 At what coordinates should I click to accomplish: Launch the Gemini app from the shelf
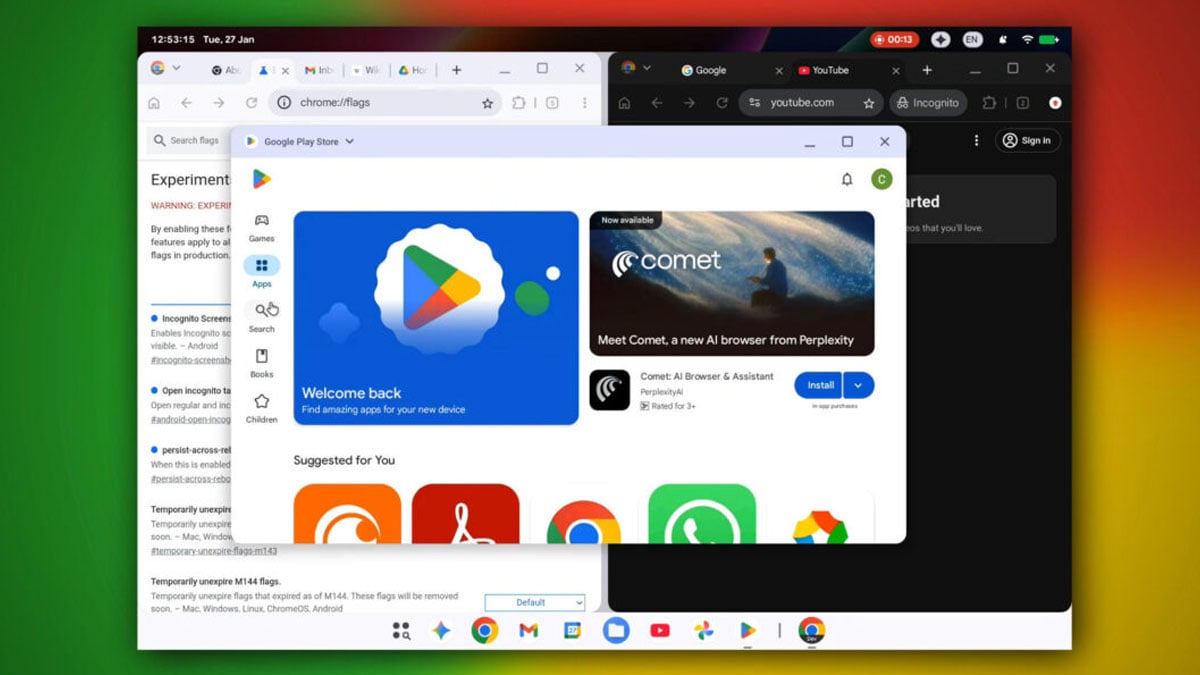coord(441,630)
